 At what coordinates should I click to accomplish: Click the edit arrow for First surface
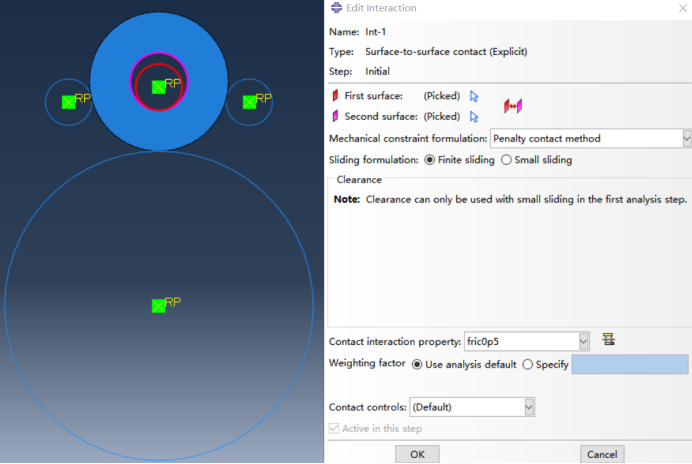tap(474, 96)
